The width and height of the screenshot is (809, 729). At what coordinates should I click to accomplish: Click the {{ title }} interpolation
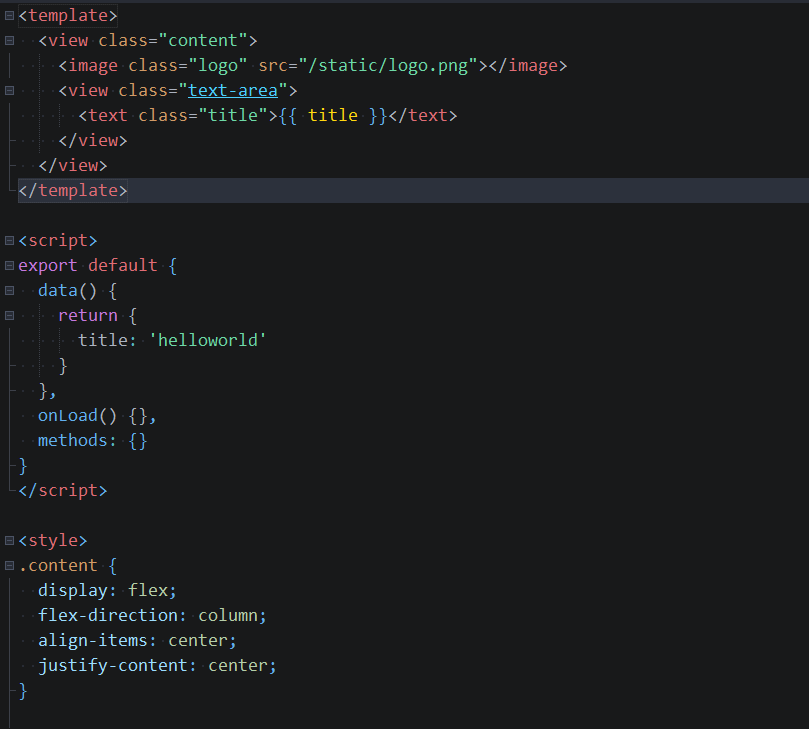tap(333, 115)
